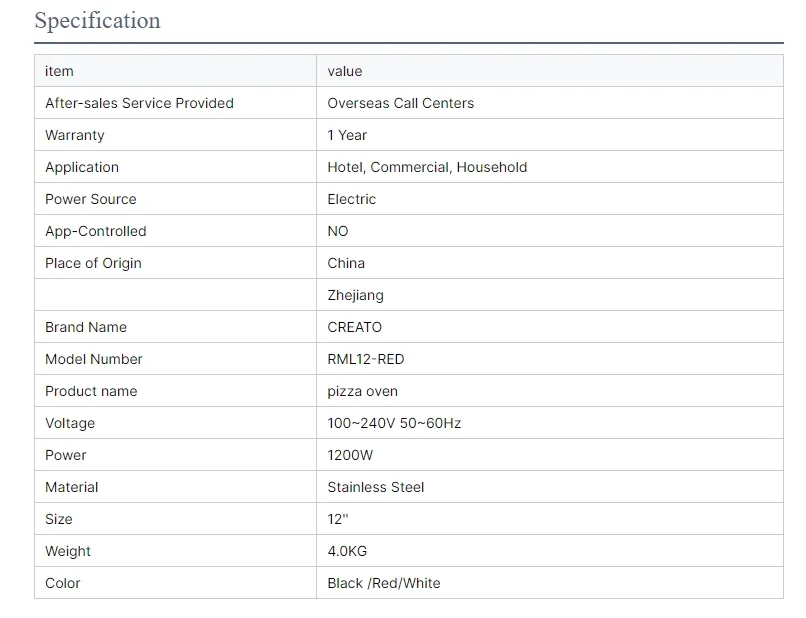Select the Black /Red/White color value
Screen dimensions: 806x618
(384, 583)
